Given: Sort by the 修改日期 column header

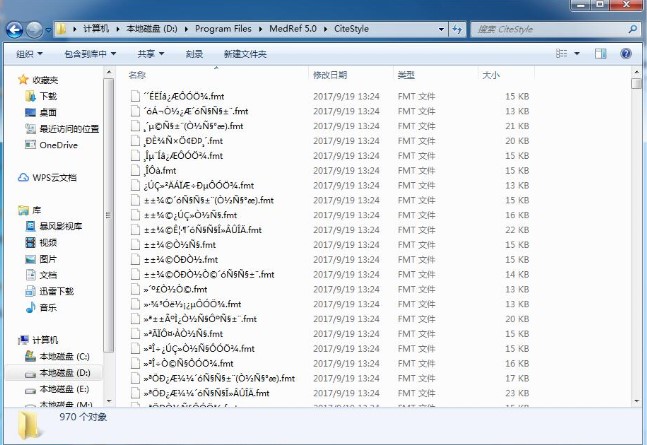Looking at the screenshot, I should click(x=330, y=75).
